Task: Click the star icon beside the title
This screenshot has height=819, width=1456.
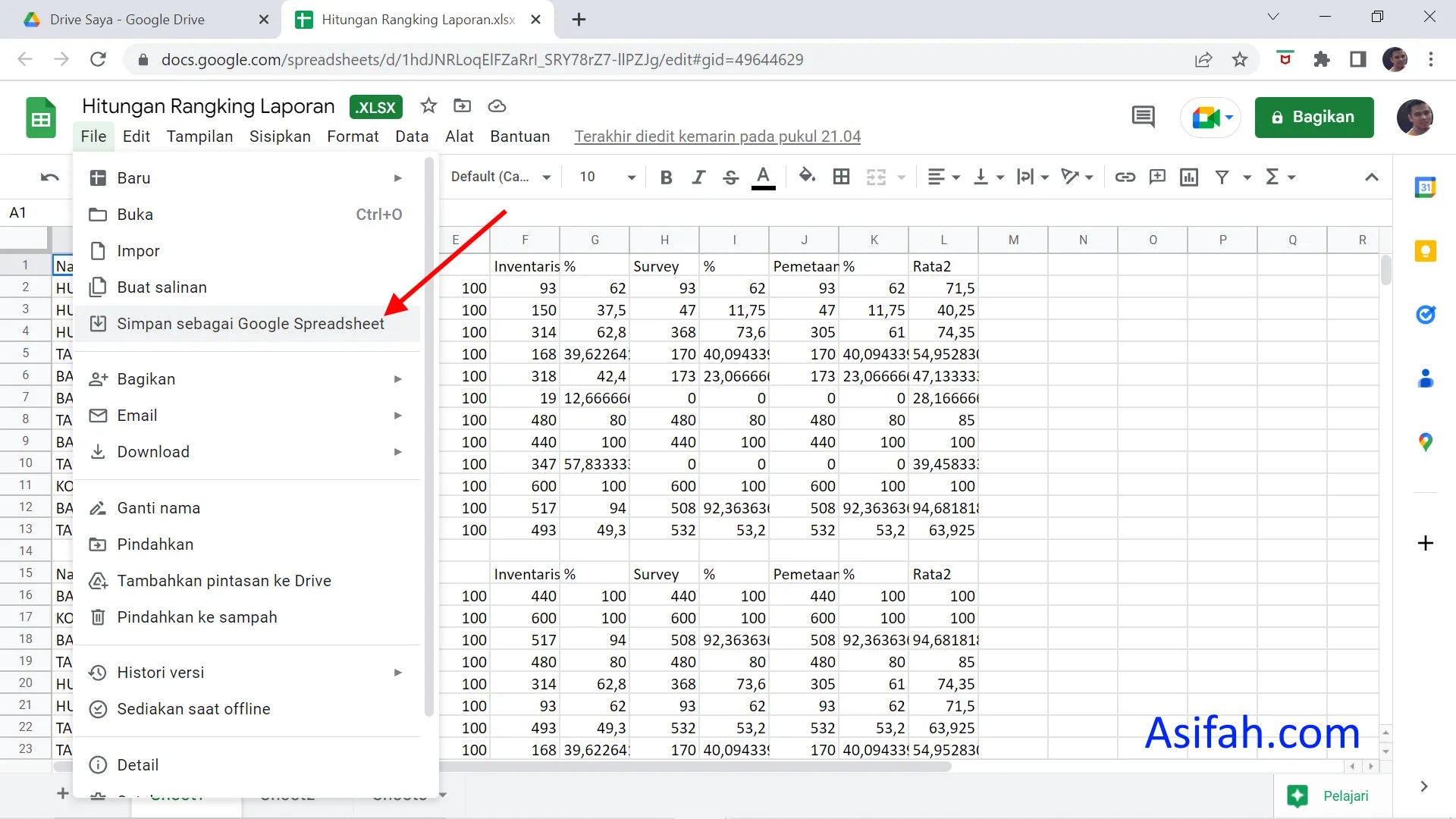Action: (x=428, y=106)
